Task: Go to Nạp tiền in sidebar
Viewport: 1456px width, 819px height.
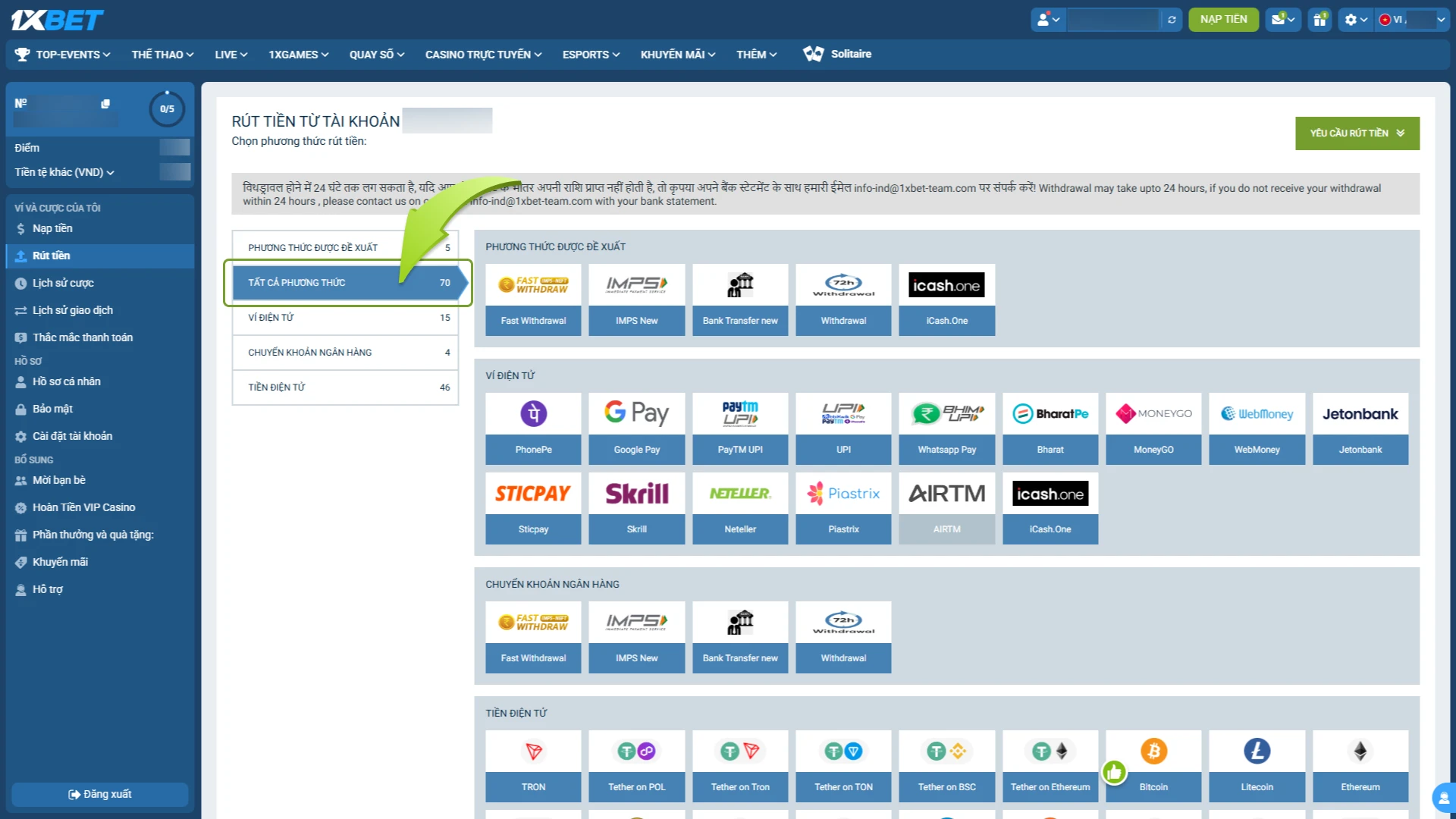Action: coord(100,228)
